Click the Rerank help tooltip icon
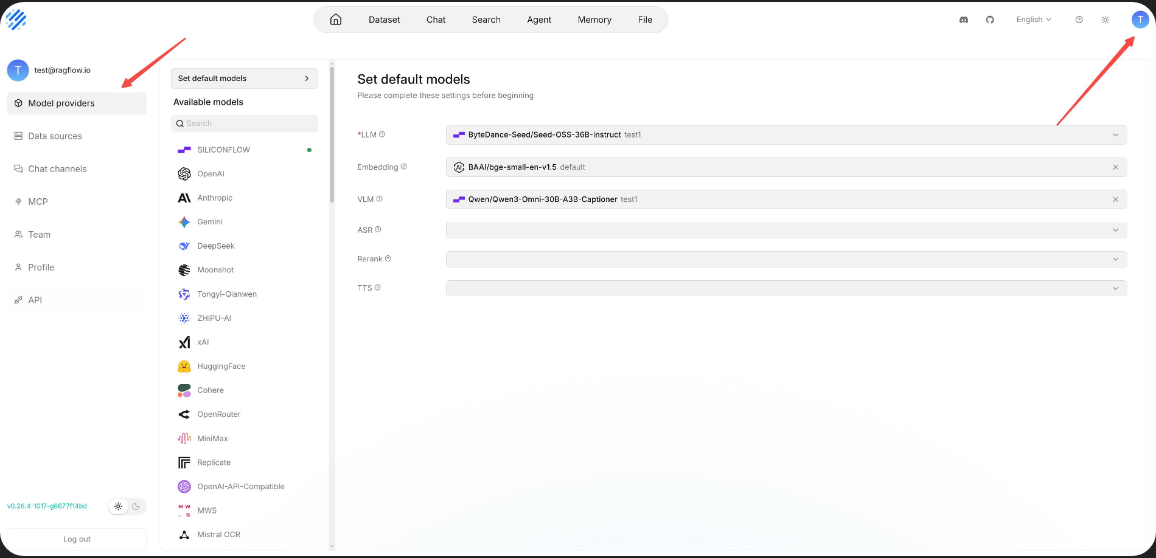This screenshot has height=558, width=1156. click(388, 259)
